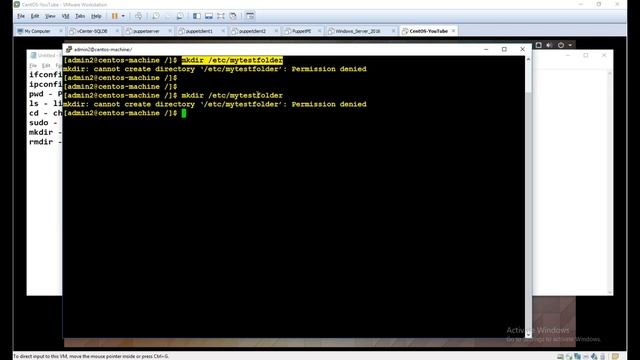Expand the guest top bar dropdown arrow
This screenshot has height=360, width=640.
click(570, 45)
